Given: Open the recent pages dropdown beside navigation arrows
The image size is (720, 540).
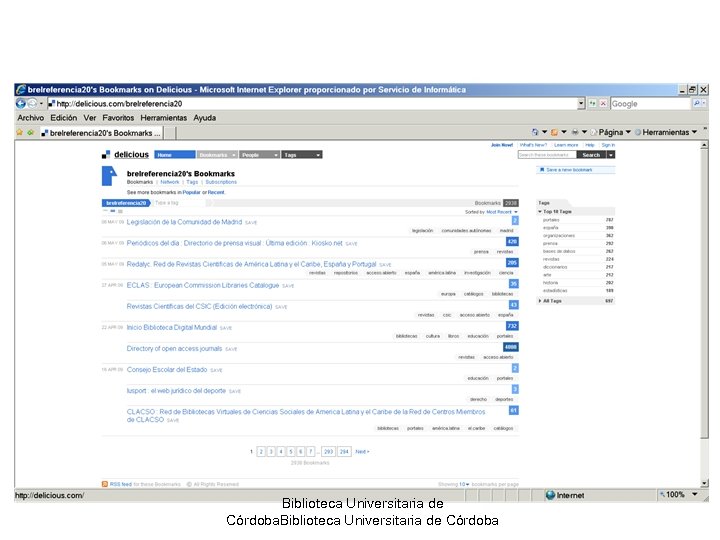Looking at the screenshot, I should (x=41, y=104).
